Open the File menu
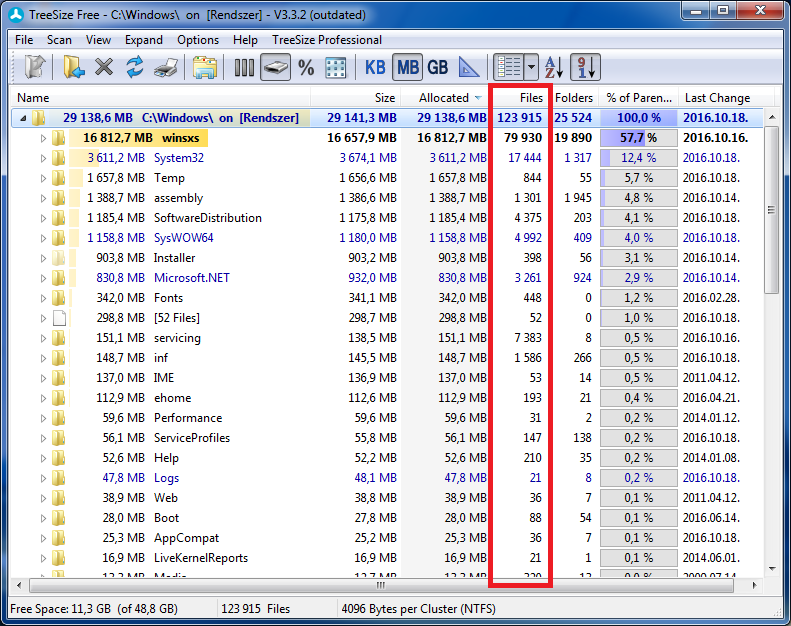This screenshot has width=791, height=626. [x=24, y=40]
